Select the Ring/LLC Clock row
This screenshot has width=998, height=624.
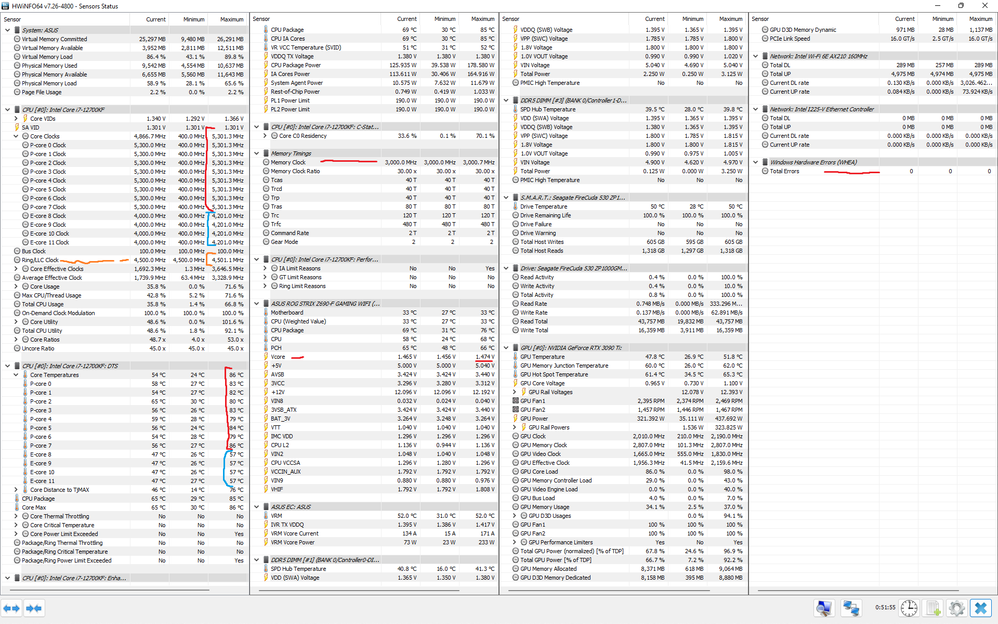click(x=125, y=260)
